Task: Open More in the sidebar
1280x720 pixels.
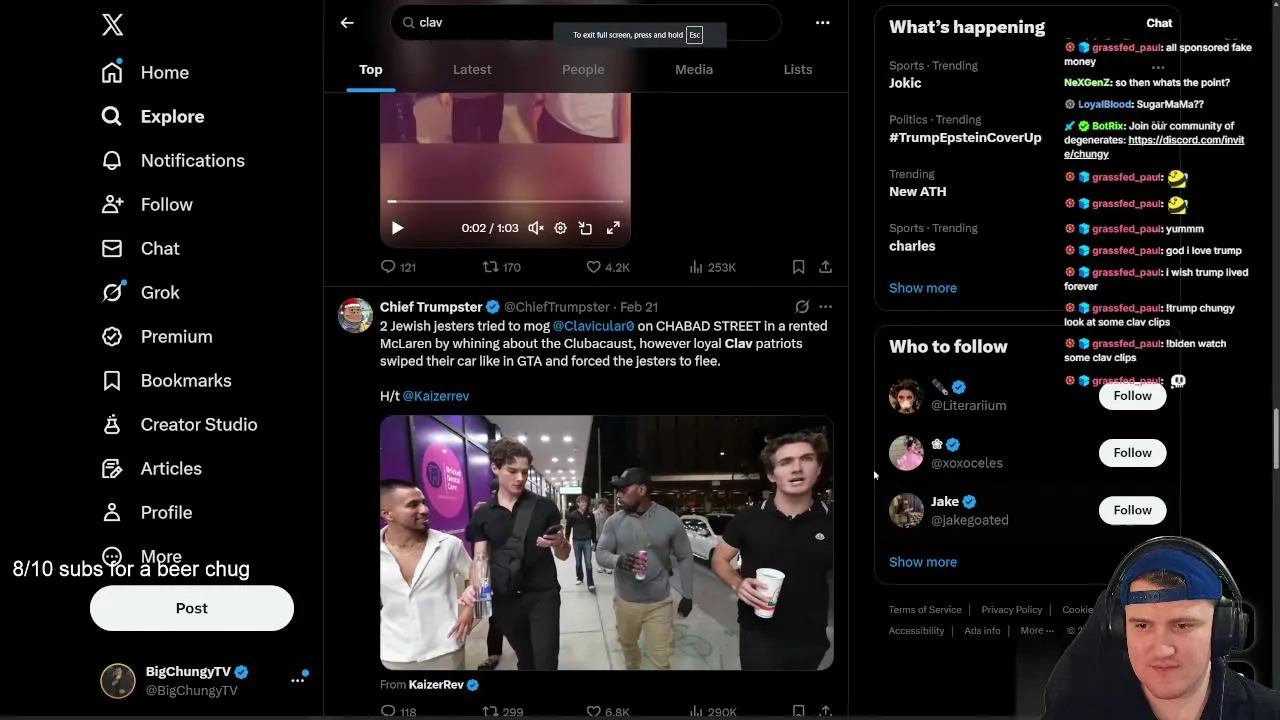Action: click(141, 556)
